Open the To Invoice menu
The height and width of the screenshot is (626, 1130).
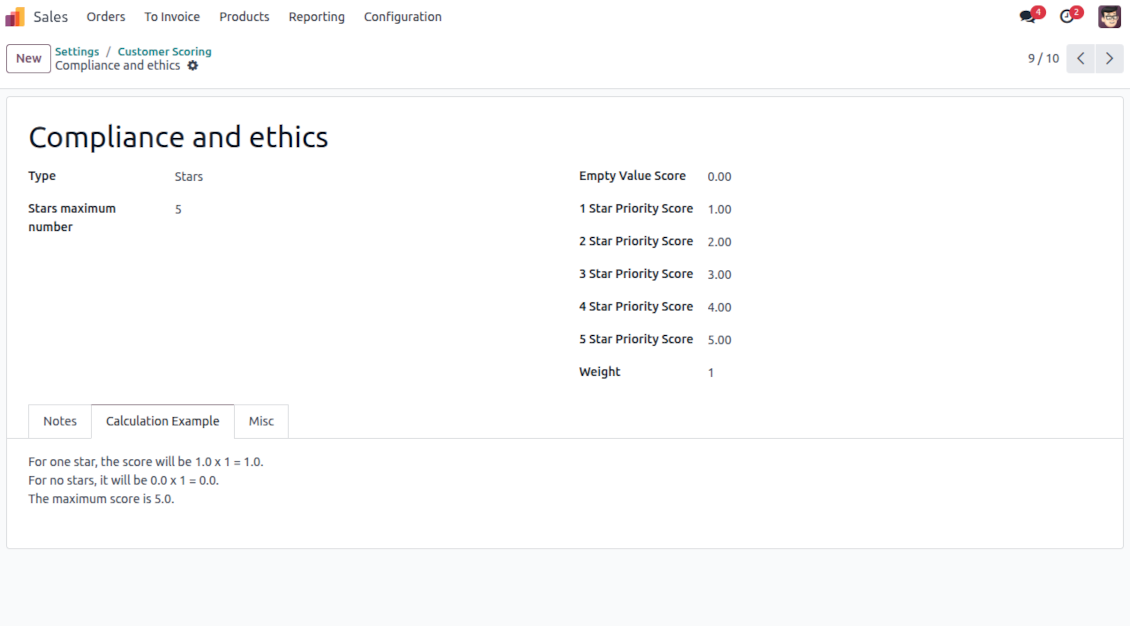(172, 17)
